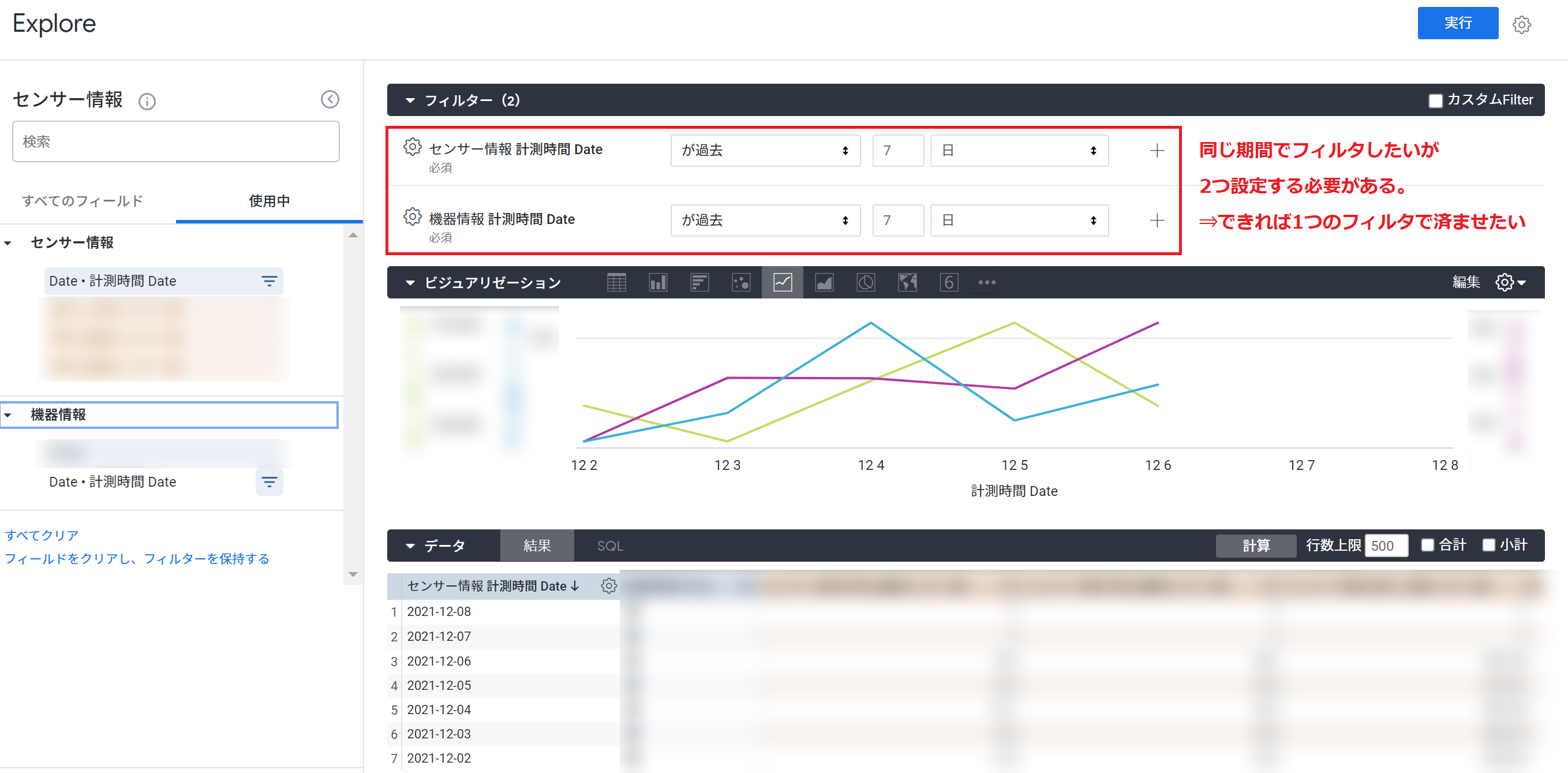Choose the map visualization icon

(907, 282)
